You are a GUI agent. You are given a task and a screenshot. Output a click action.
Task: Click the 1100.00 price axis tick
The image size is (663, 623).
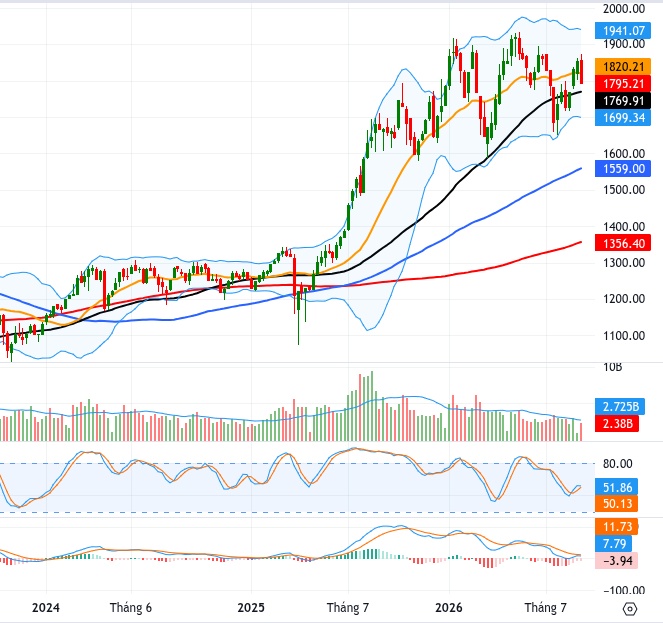(x=624, y=336)
